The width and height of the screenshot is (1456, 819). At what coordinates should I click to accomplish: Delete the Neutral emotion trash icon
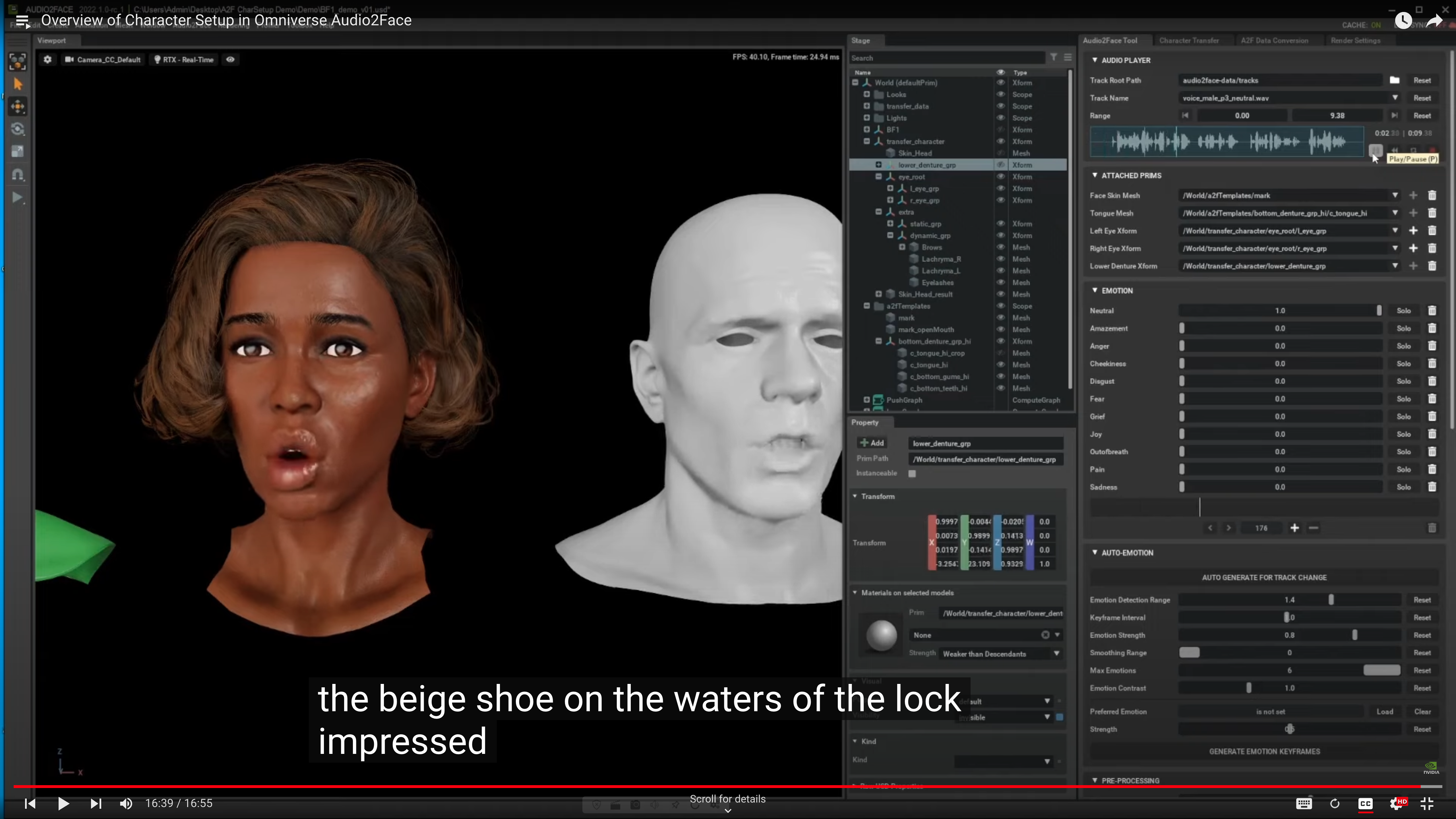point(1432,311)
